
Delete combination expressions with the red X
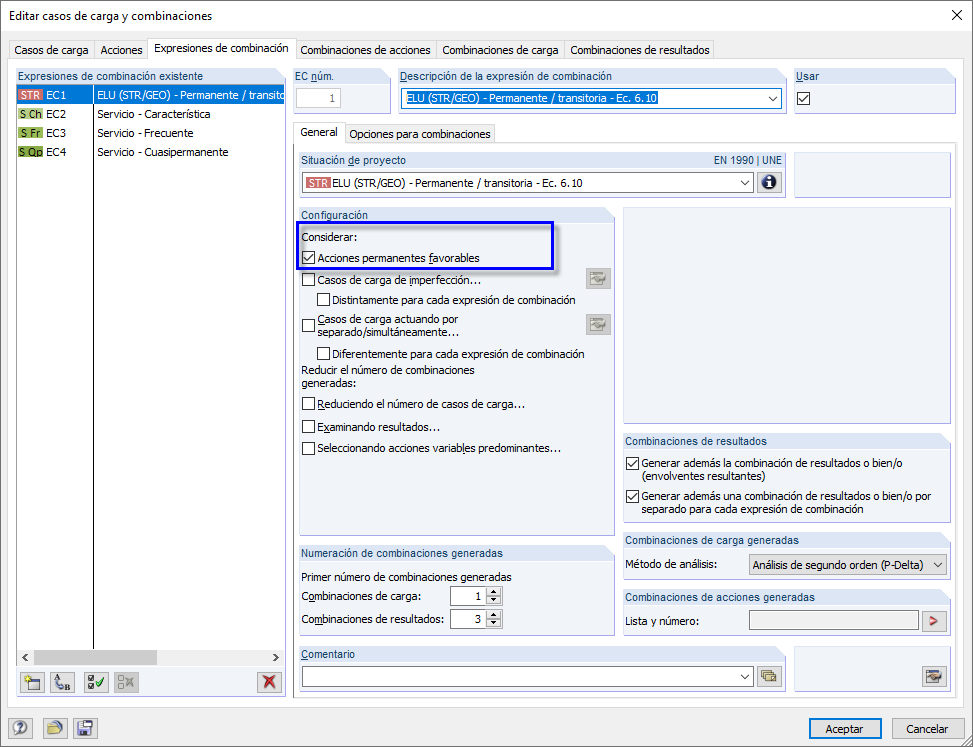point(268,682)
